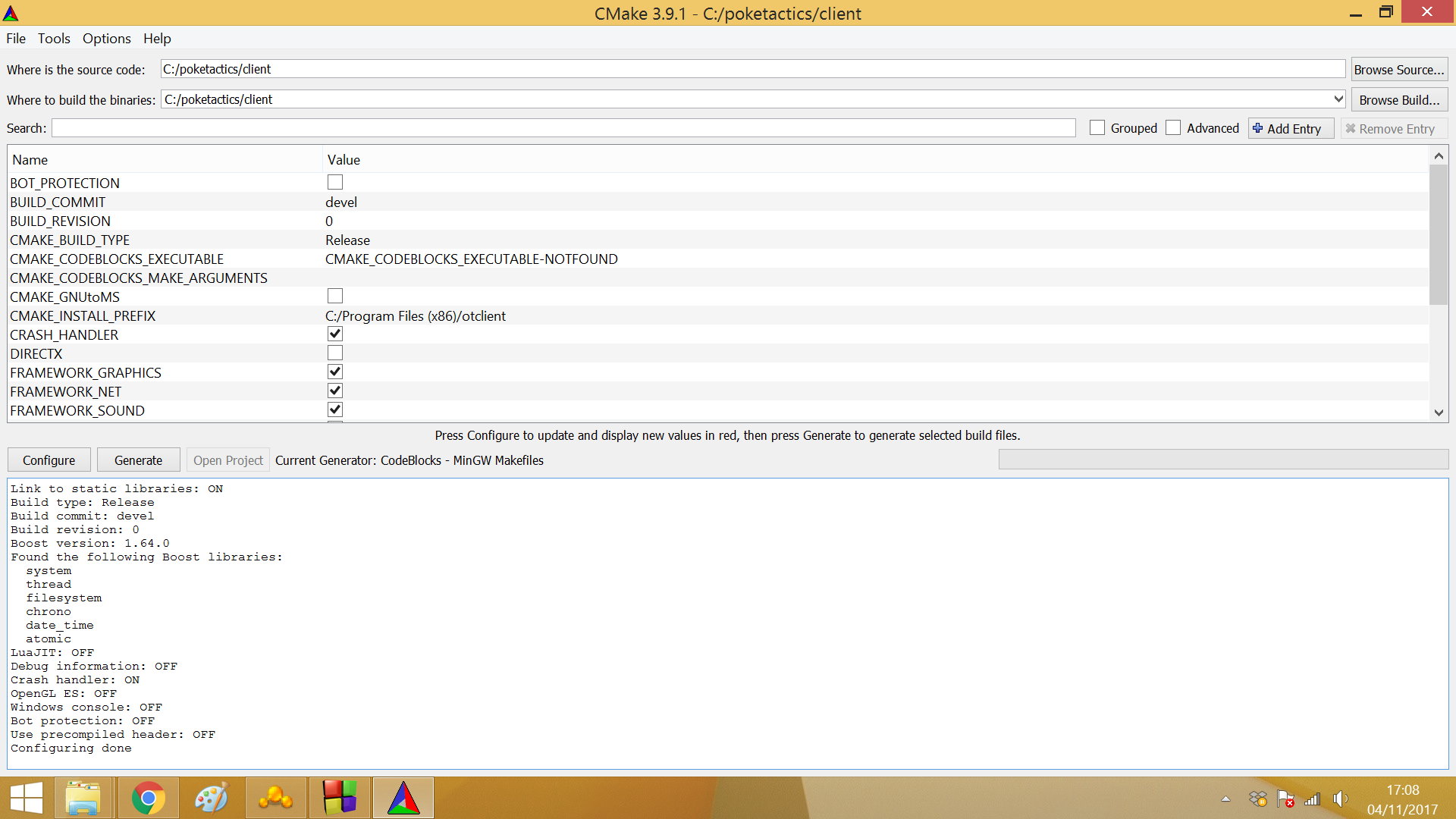Screen dimensions: 1456x819
Task: Click the CMake logo in title bar
Action: 11,13
